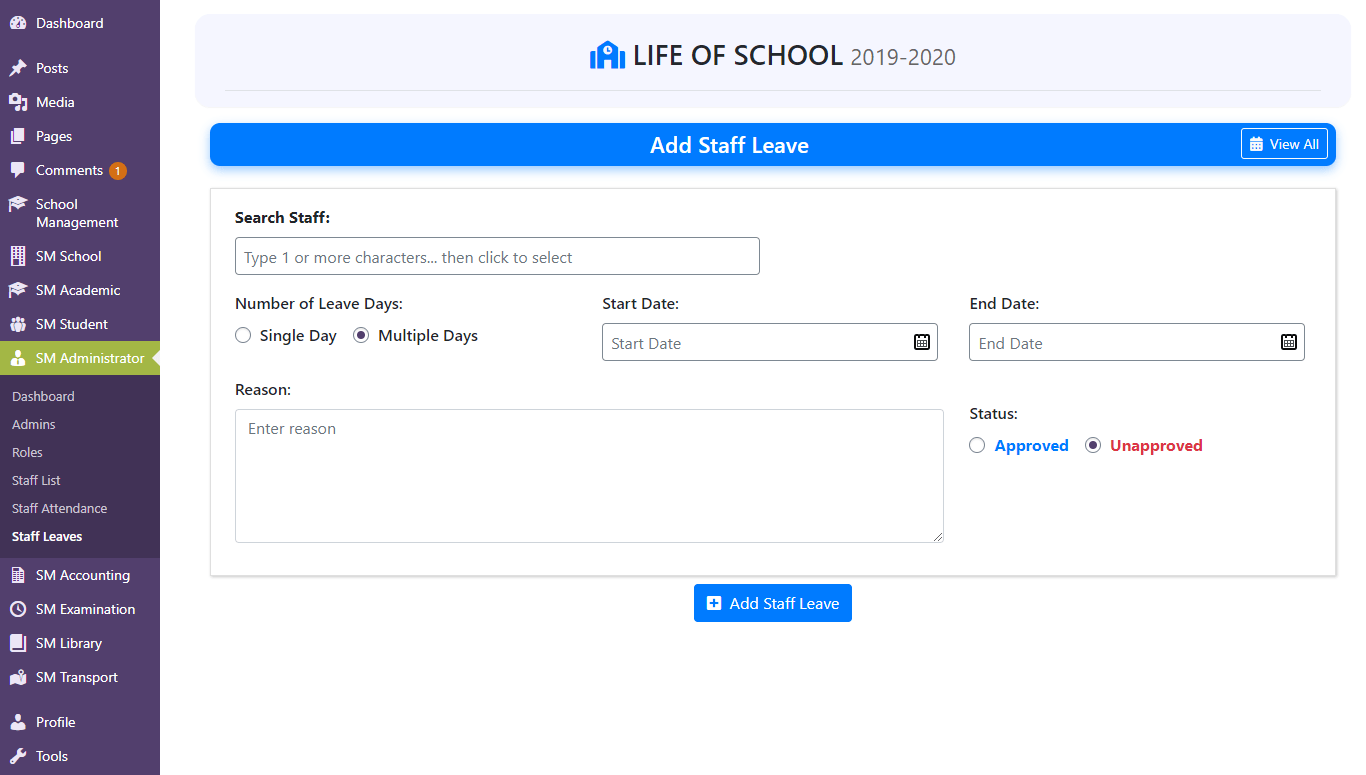Set status to Unapproved

tap(1093, 446)
